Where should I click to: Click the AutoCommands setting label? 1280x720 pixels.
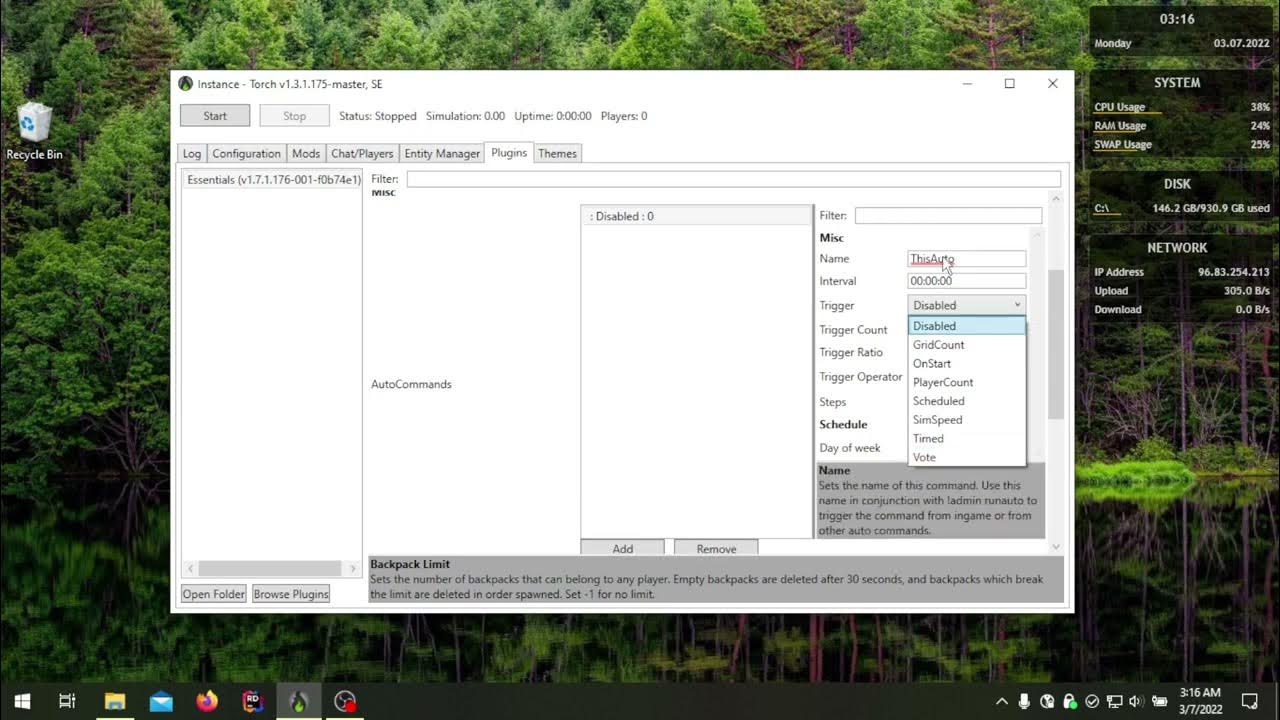click(411, 384)
